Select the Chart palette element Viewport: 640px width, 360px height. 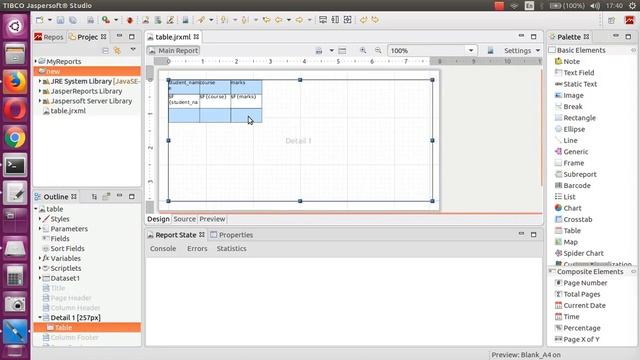tap(568, 208)
